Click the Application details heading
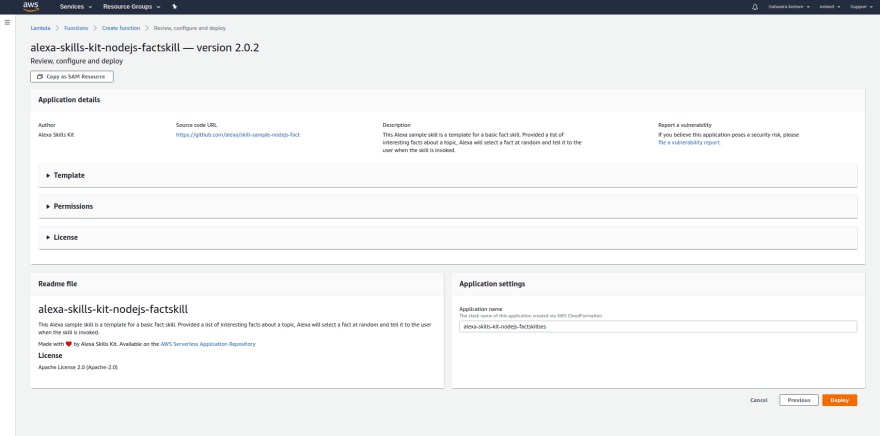Viewport: 880px width, 436px height. click(x=69, y=100)
